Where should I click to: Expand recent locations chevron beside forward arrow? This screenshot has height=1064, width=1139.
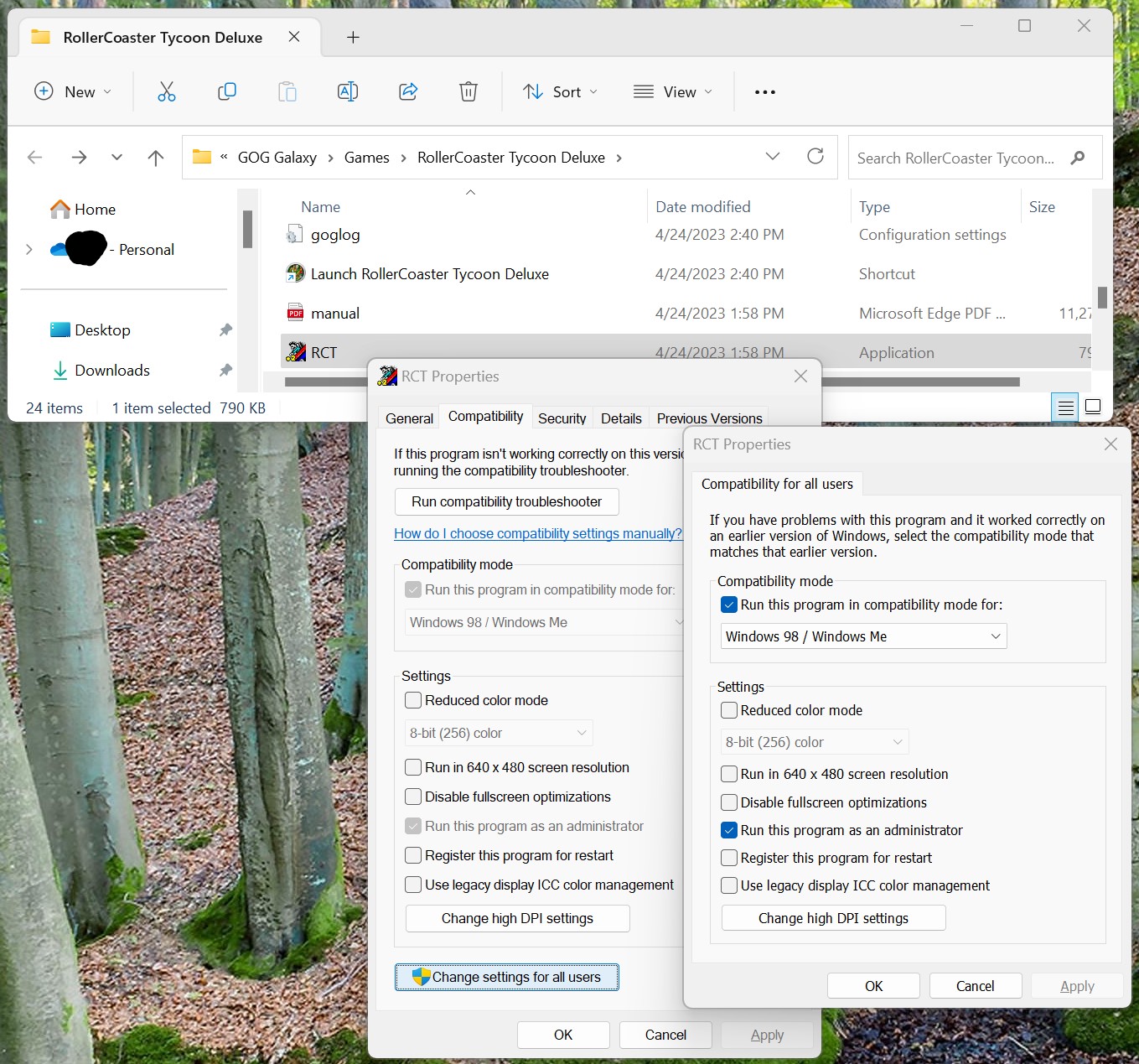[x=116, y=158]
